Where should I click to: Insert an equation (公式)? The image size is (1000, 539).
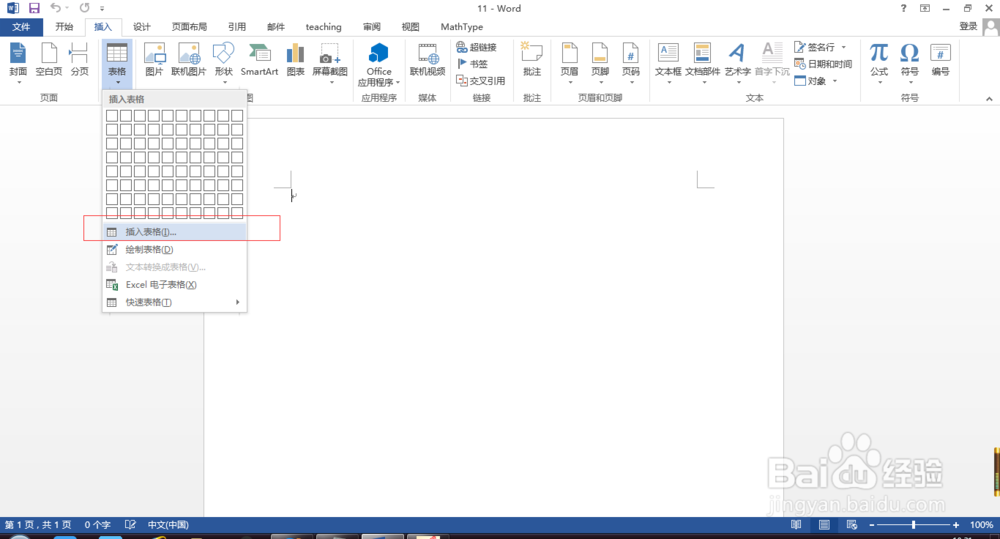pyautogui.click(x=879, y=62)
